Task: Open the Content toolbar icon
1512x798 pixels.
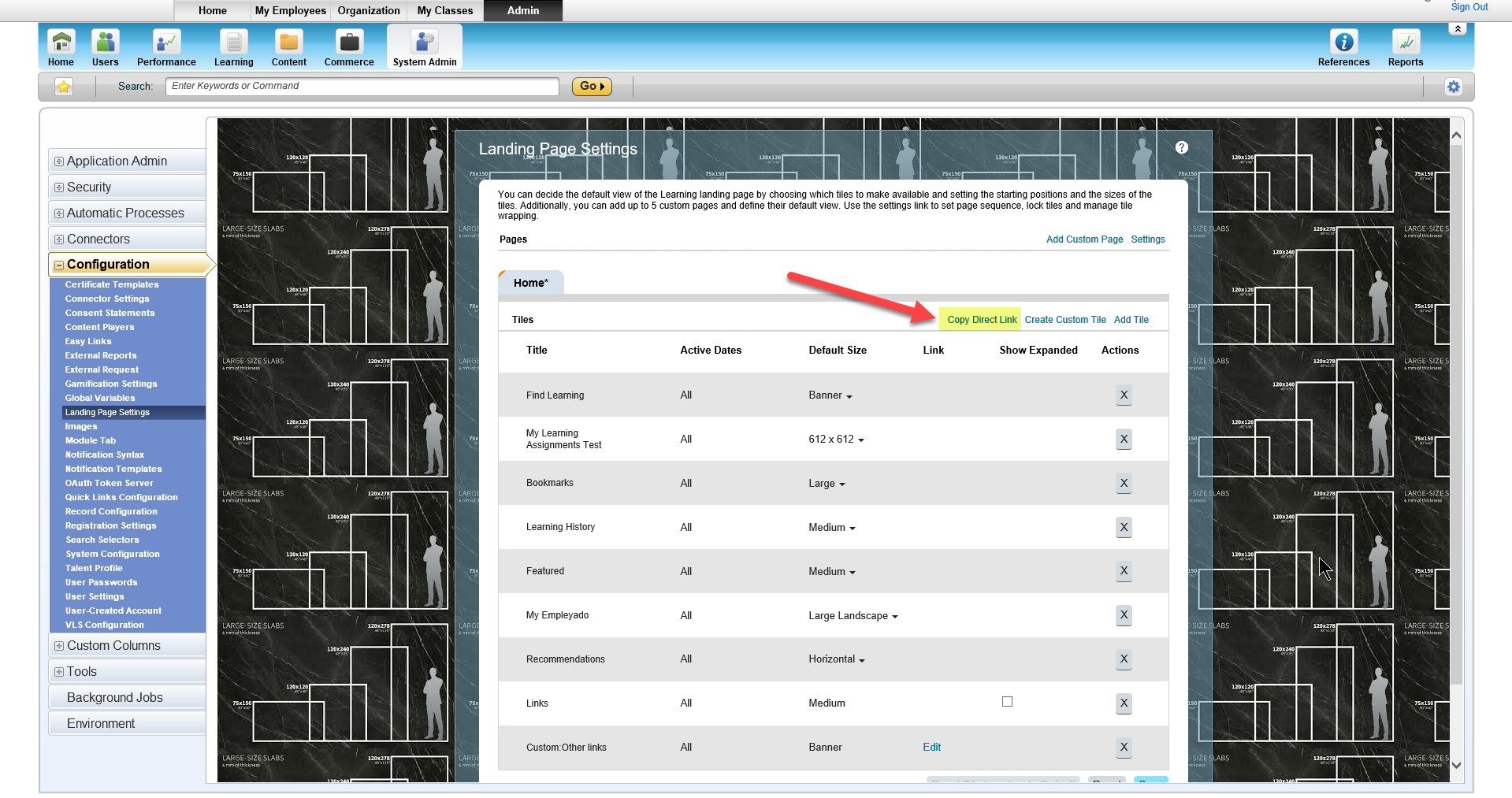Action: coord(288,47)
